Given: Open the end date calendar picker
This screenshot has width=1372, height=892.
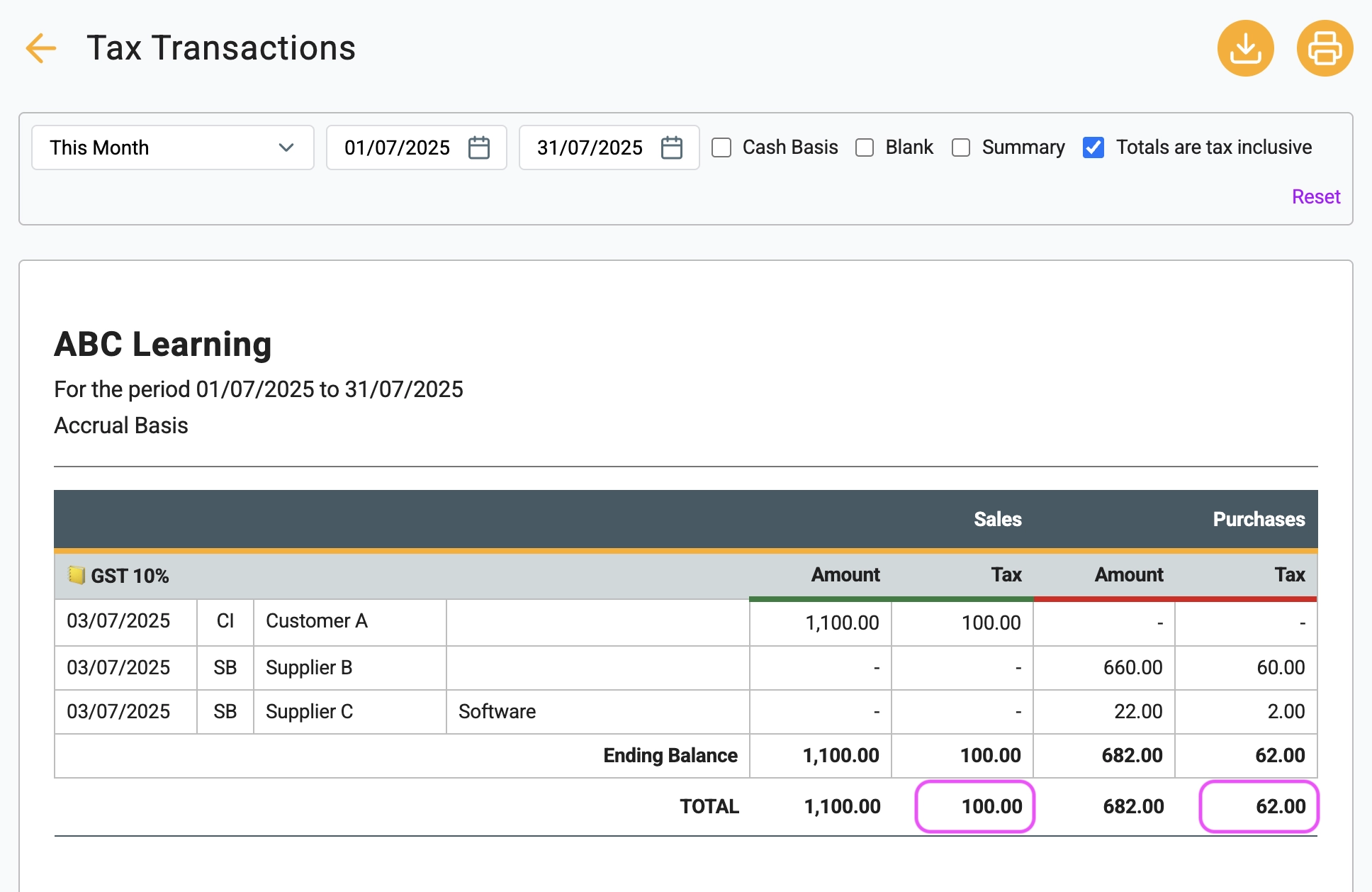Looking at the screenshot, I should pos(671,147).
